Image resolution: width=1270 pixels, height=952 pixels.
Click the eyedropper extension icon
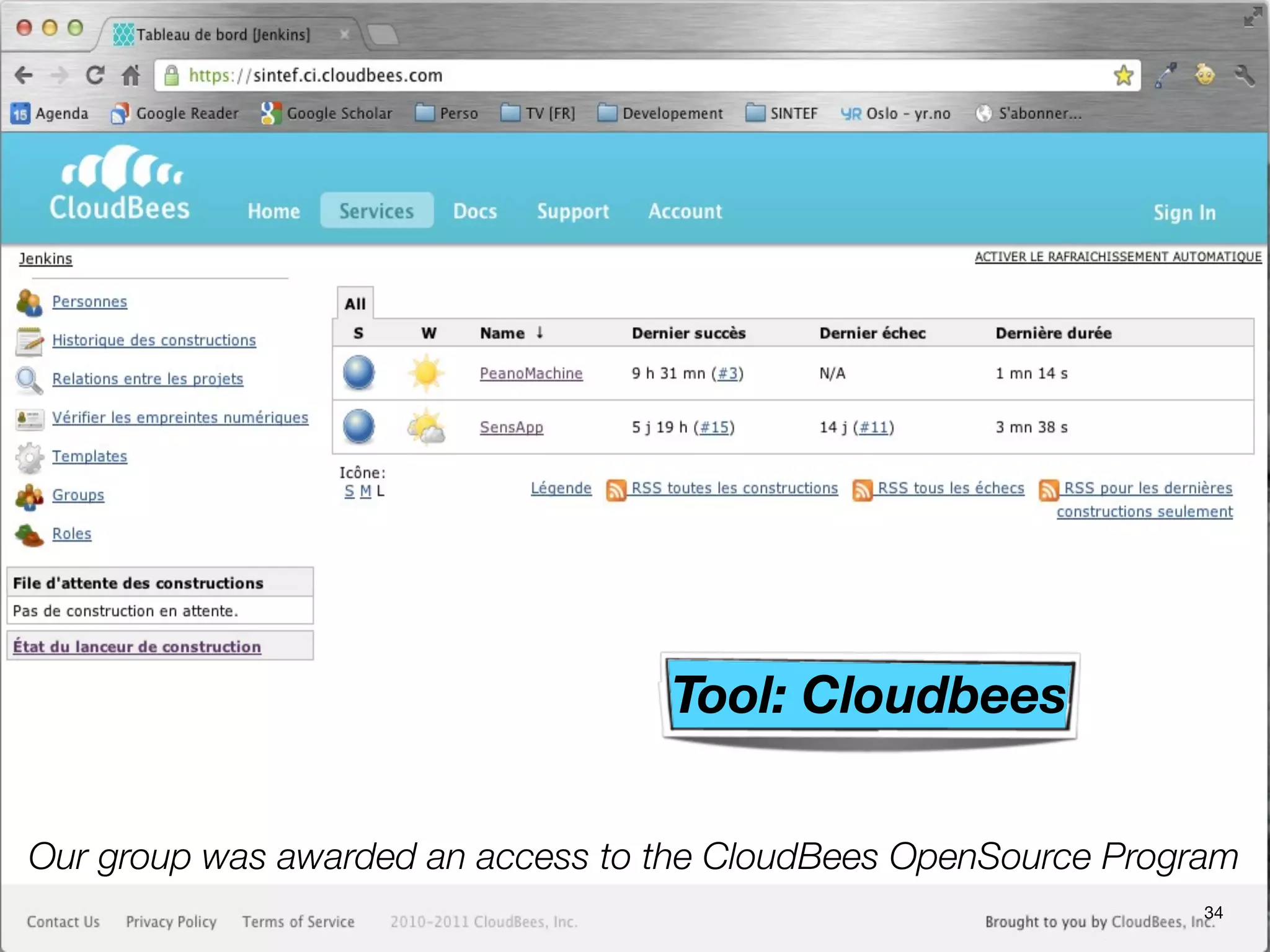[x=1165, y=76]
